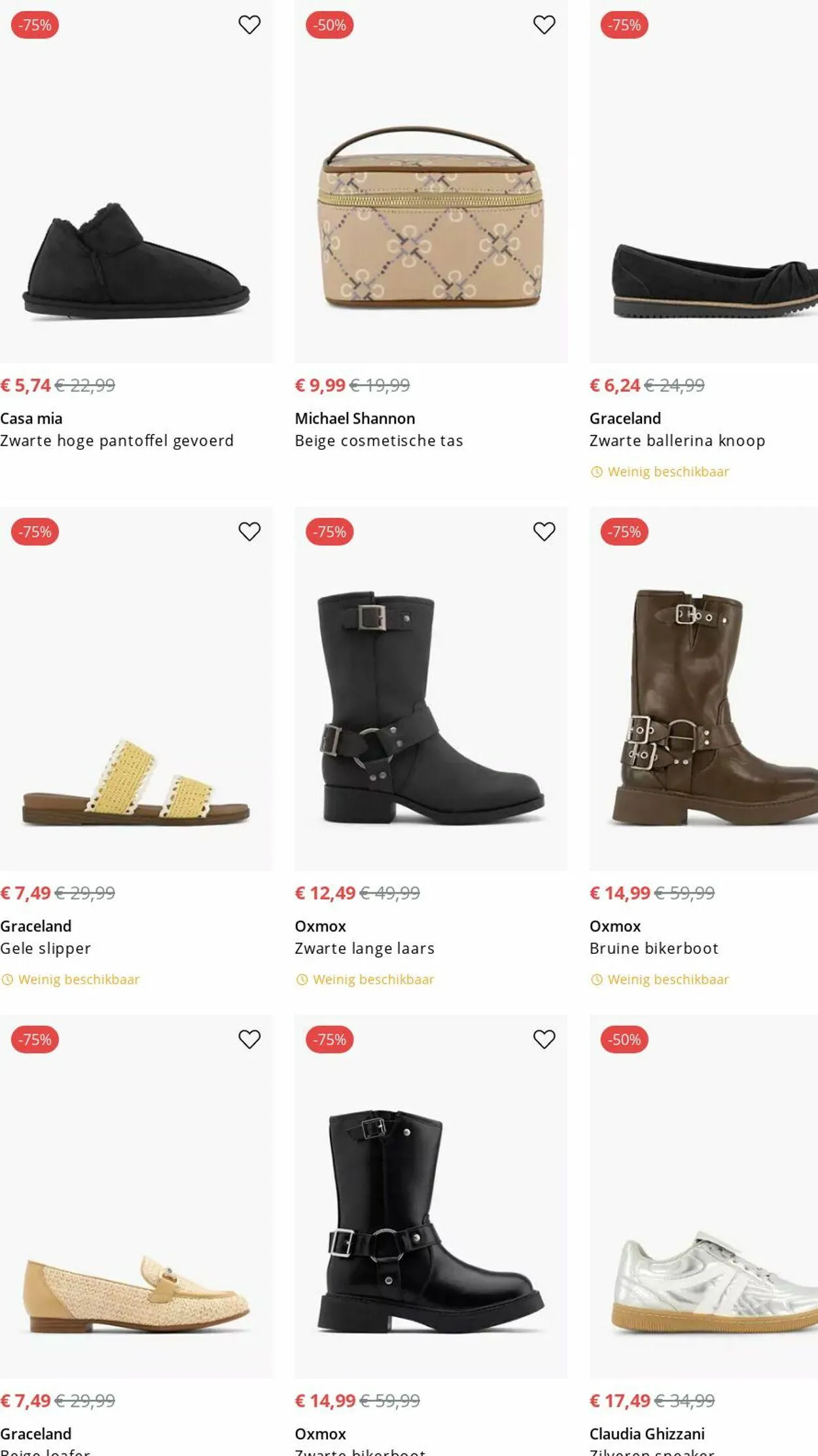The height and width of the screenshot is (1456, 818).
Task: Heart the Graceland beige loafer
Action: (x=249, y=1039)
